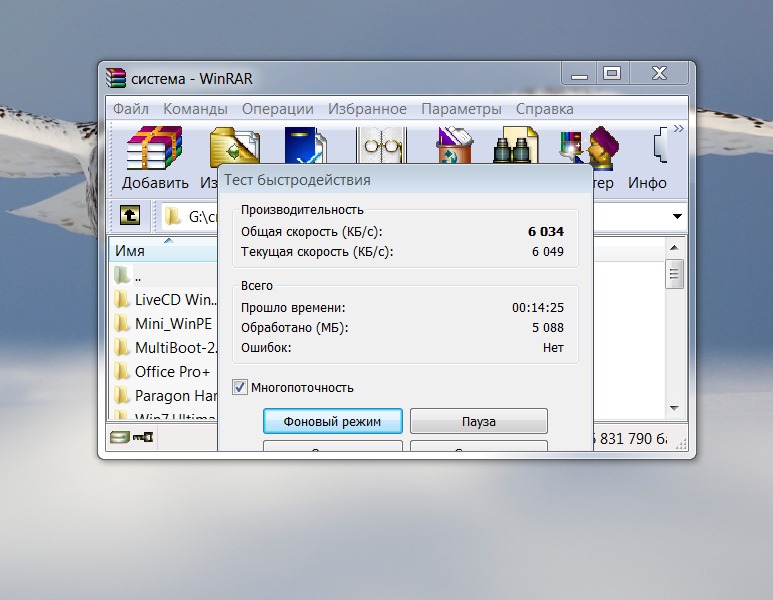Click the file list scroll down arrow

[674, 408]
